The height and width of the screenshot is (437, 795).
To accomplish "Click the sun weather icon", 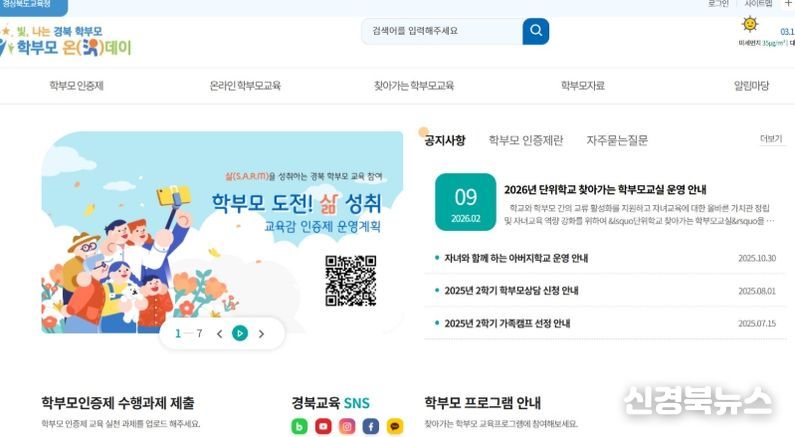I will 749,24.
